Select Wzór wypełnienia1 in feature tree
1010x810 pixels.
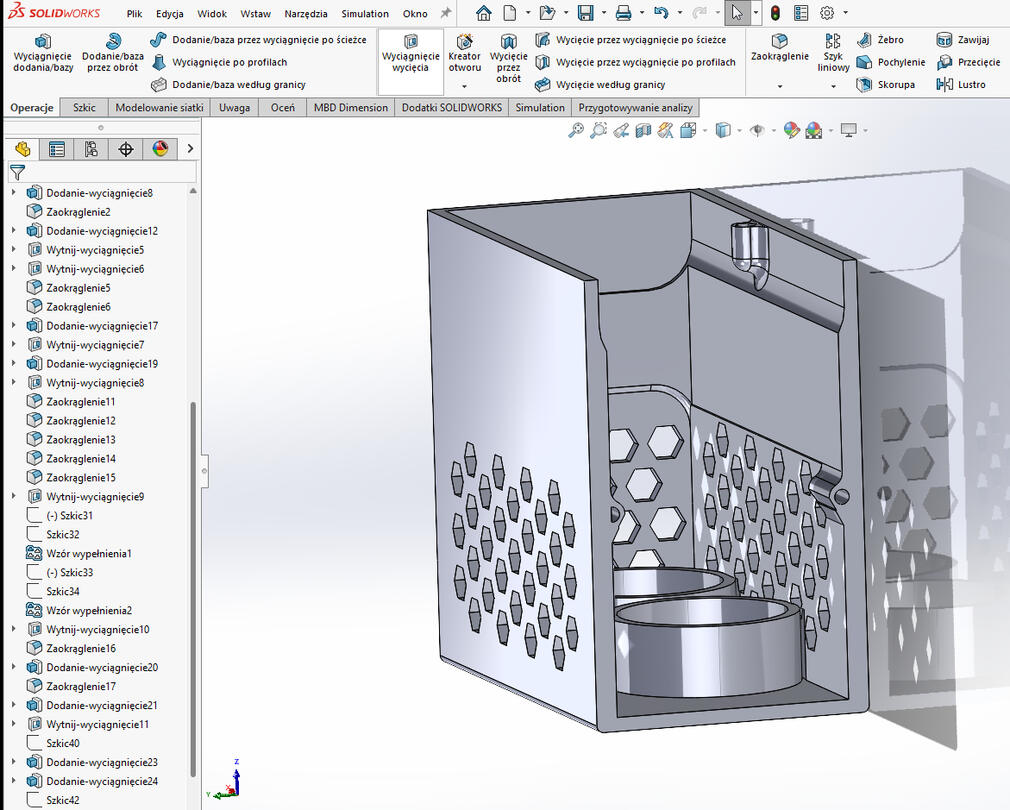[88, 554]
